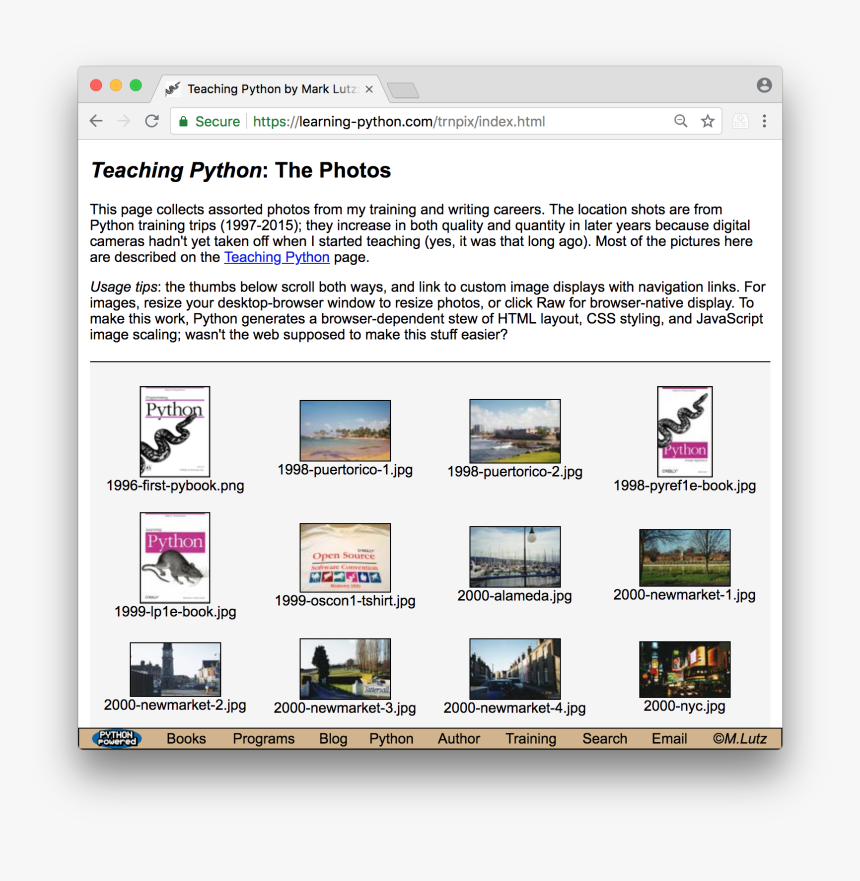Open the 2000-newmarket-3.jpg thumbnail
Image resolution: width=860 pixels, height=881 pixels.
[x=345, y=669]
